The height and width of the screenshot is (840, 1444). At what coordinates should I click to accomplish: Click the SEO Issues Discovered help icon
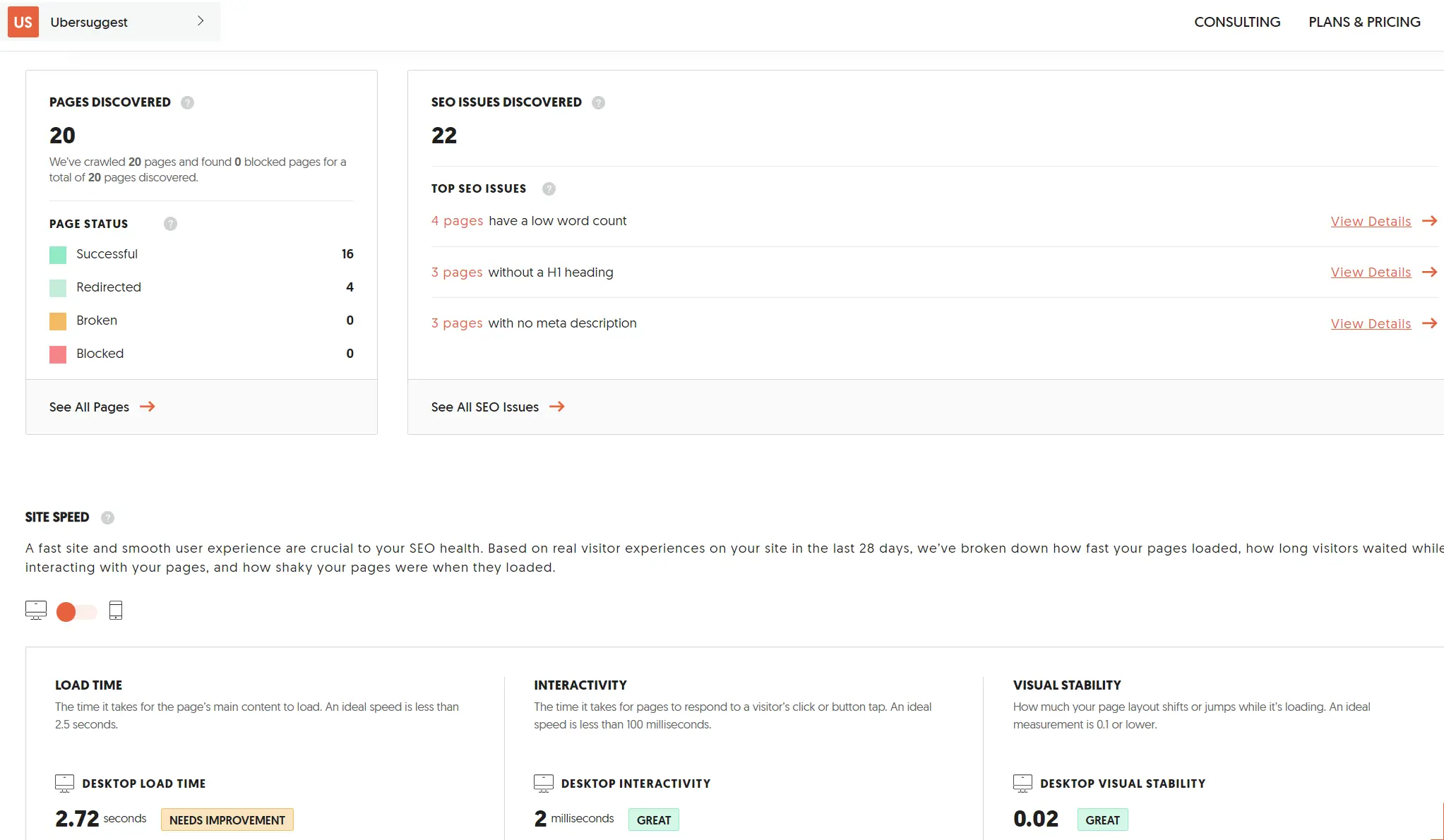coord(598,102)
